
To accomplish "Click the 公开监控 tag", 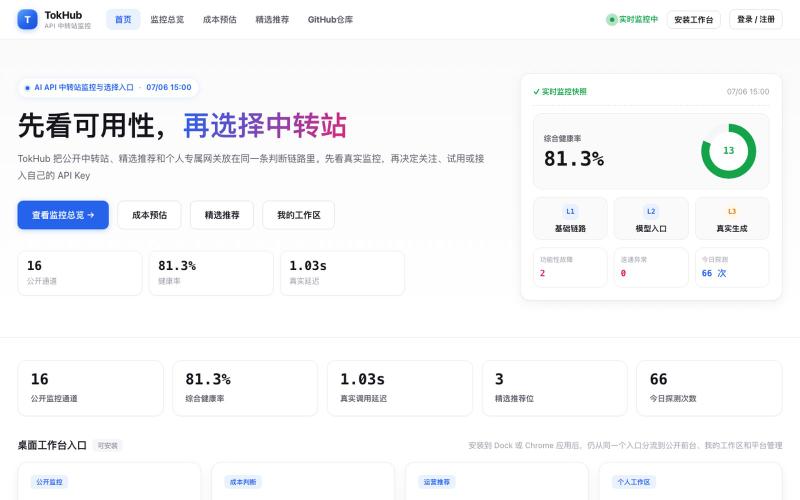I will coord(49,482).
